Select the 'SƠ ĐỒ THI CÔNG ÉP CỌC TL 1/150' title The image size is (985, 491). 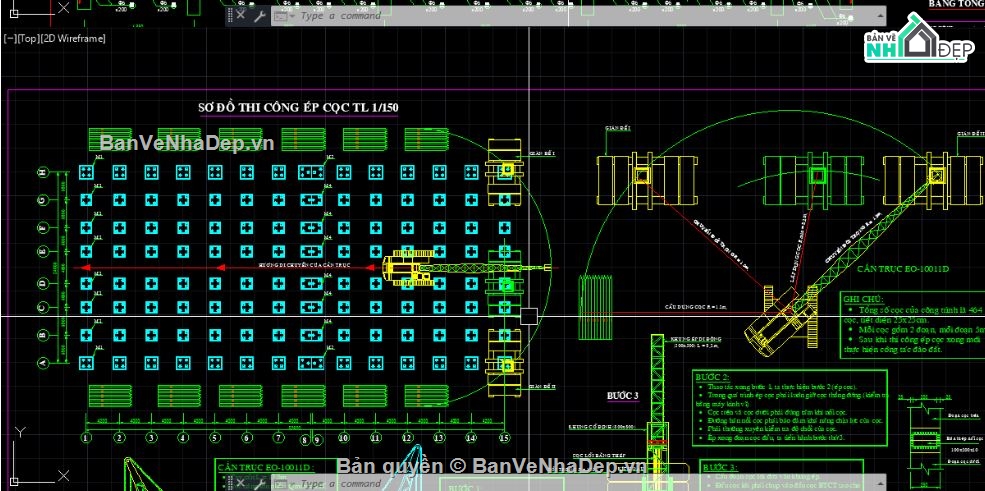[298, 108]
